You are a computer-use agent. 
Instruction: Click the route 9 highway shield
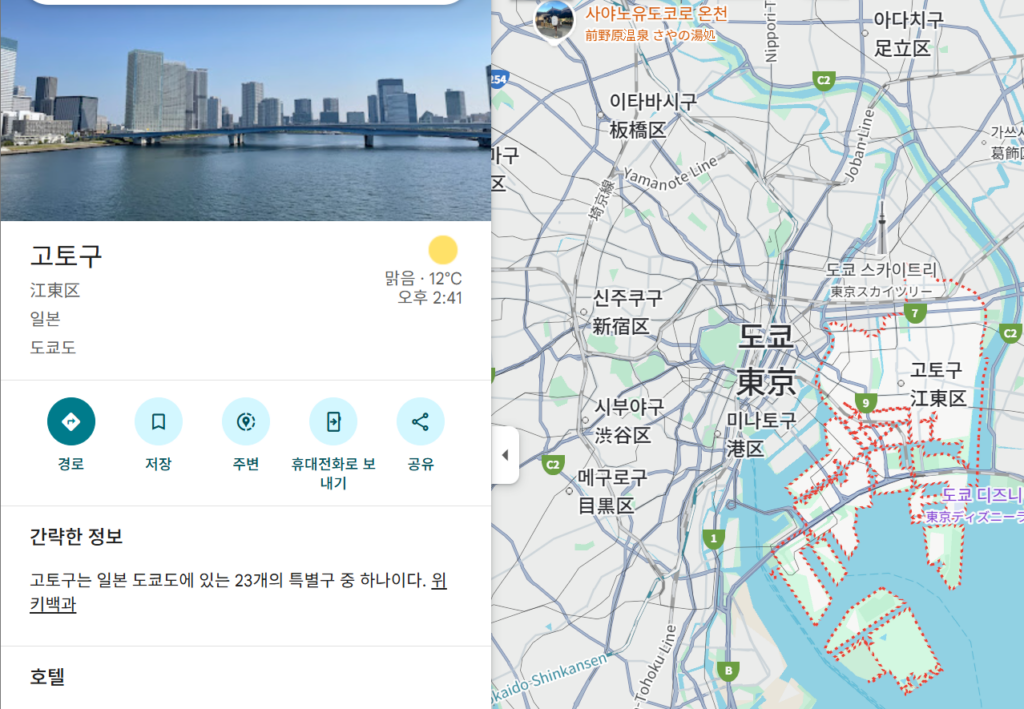tap(866, 403)
